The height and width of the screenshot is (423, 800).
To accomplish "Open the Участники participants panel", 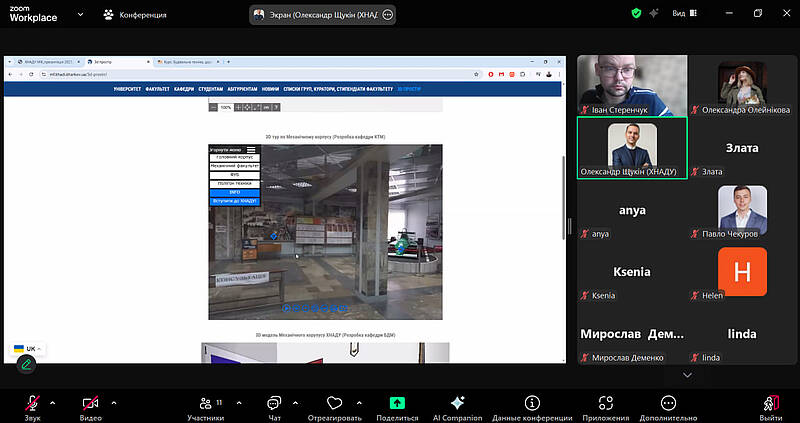I will click(x=205, y=402).
